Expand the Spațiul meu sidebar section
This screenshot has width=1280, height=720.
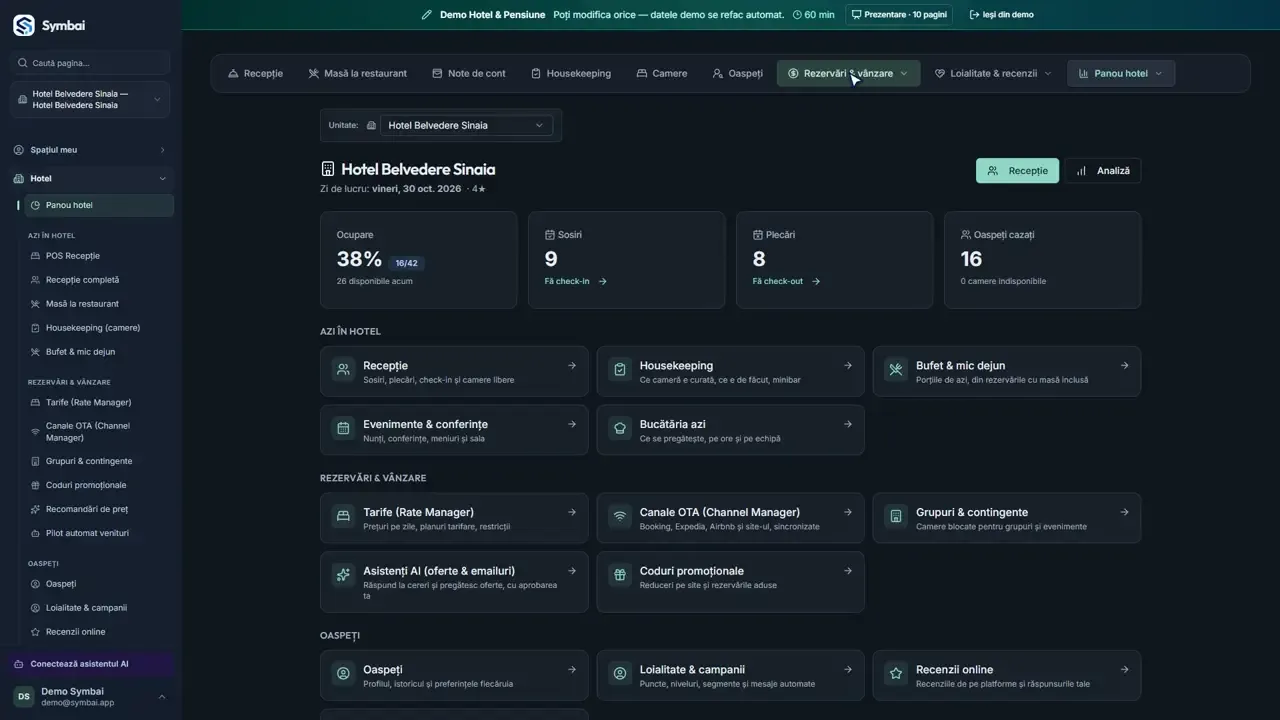[x=90, y=150]
